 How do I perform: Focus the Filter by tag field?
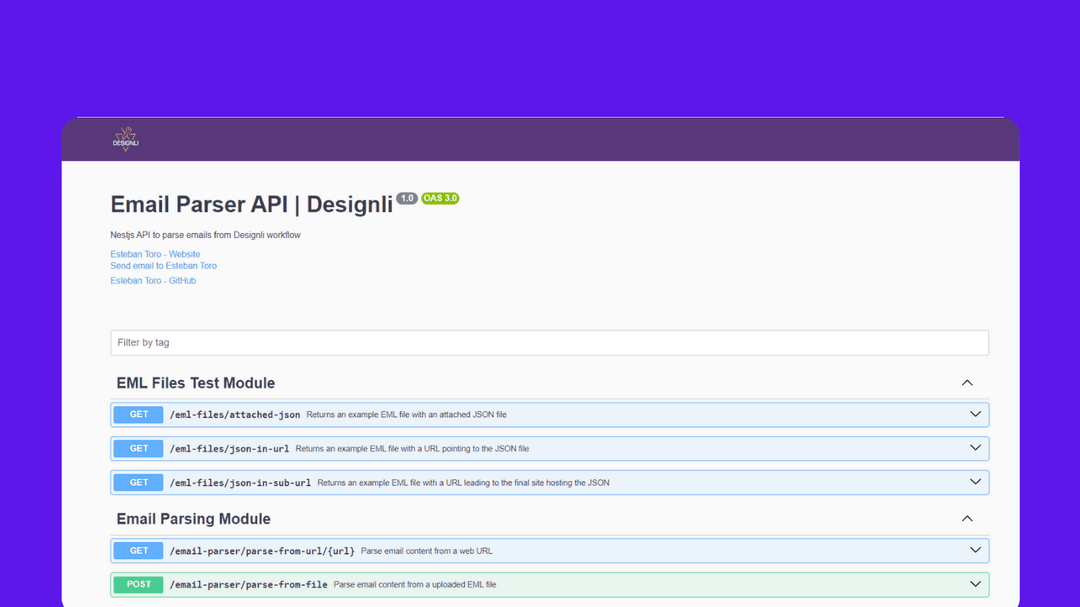point(550,342)
